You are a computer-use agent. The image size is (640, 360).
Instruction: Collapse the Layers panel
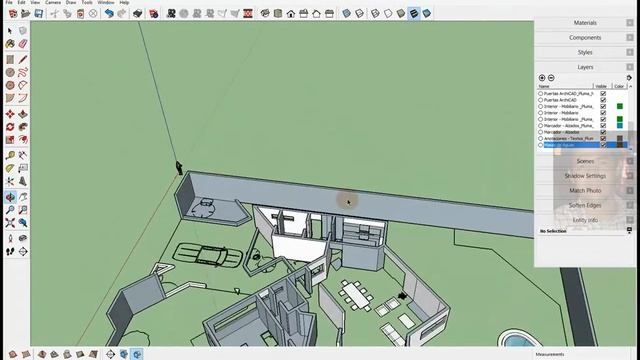[x=585, y=67]
